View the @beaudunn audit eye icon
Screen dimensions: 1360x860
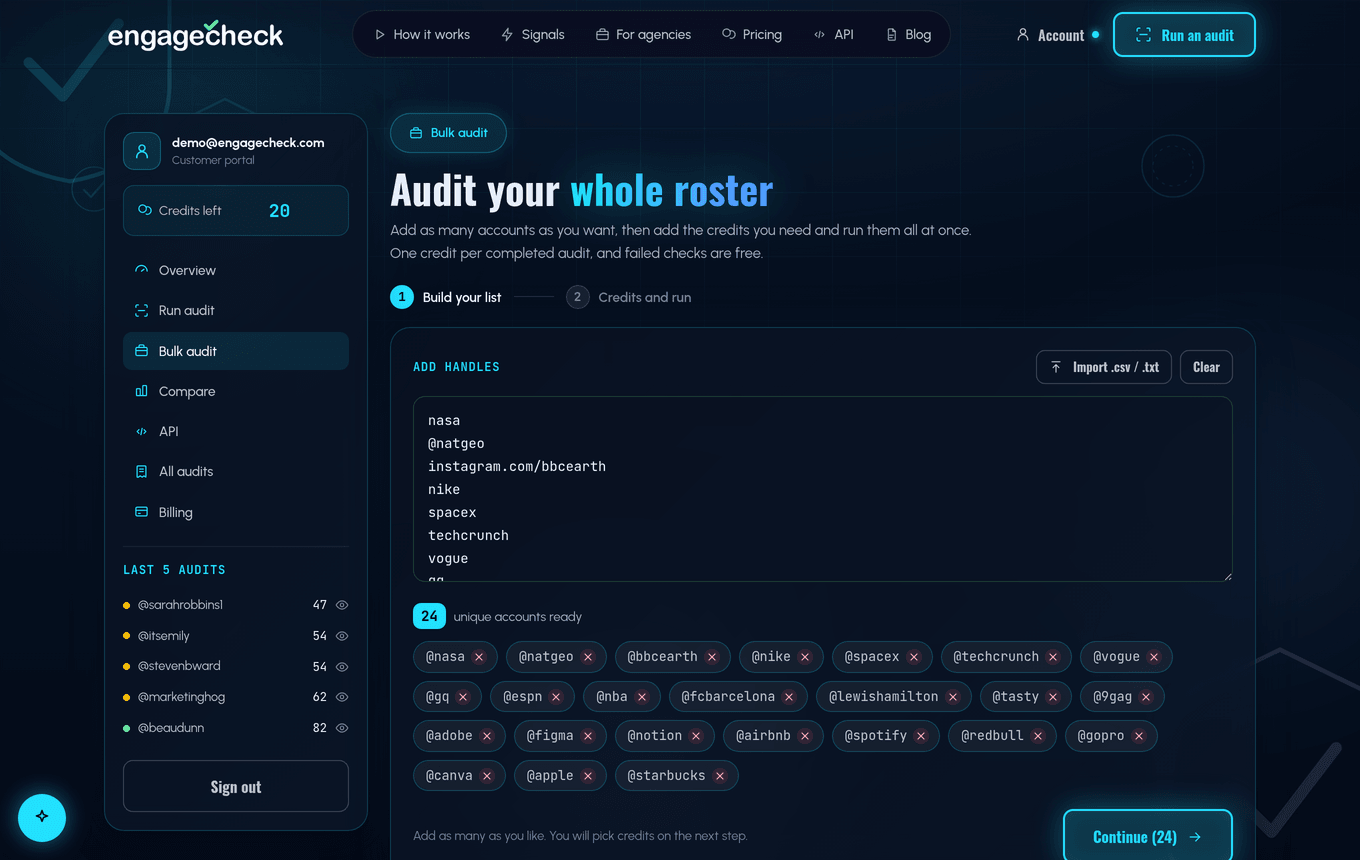pos(342,728)
